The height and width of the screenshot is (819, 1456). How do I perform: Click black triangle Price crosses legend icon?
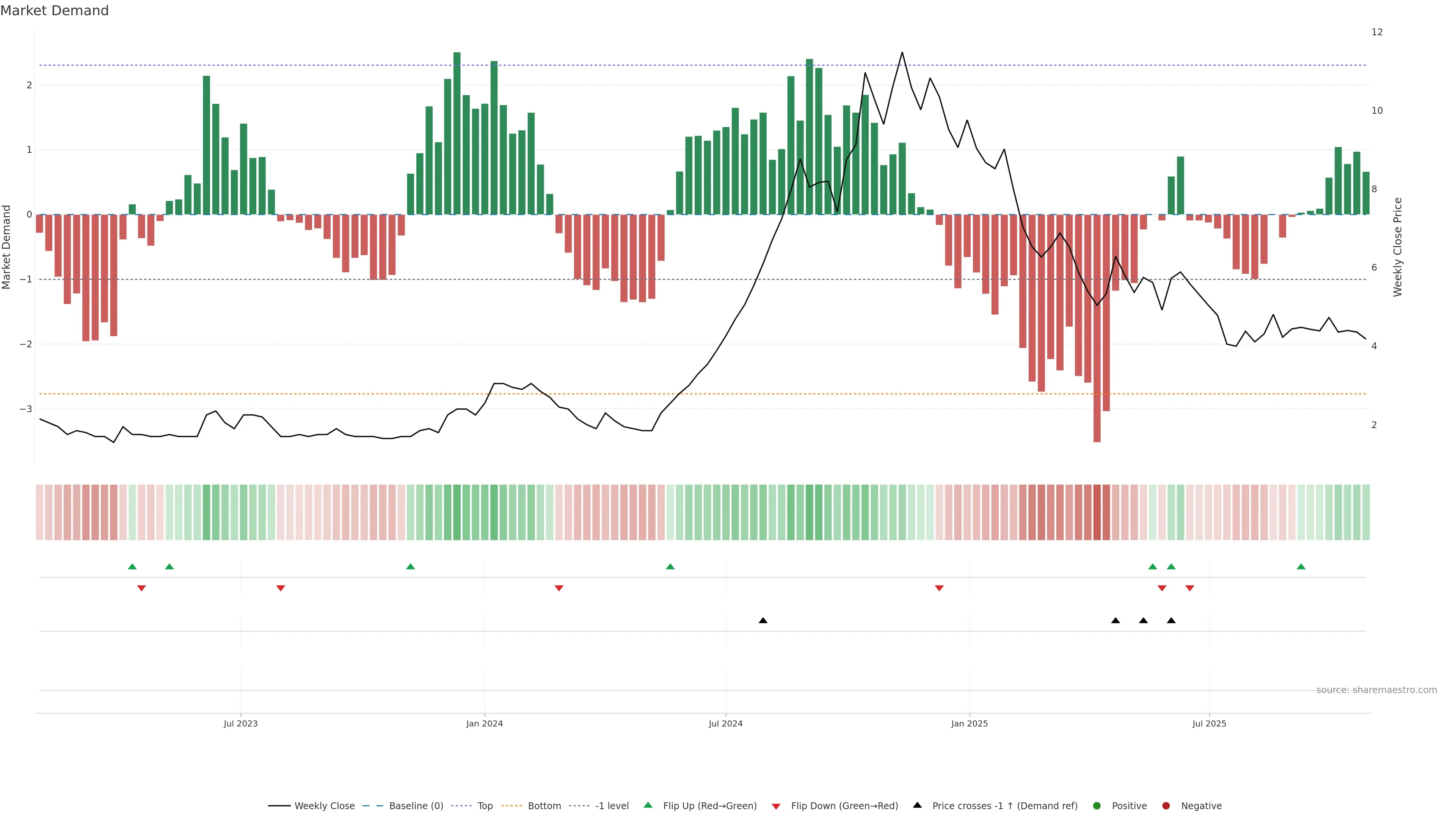click(x=917, y=805)
